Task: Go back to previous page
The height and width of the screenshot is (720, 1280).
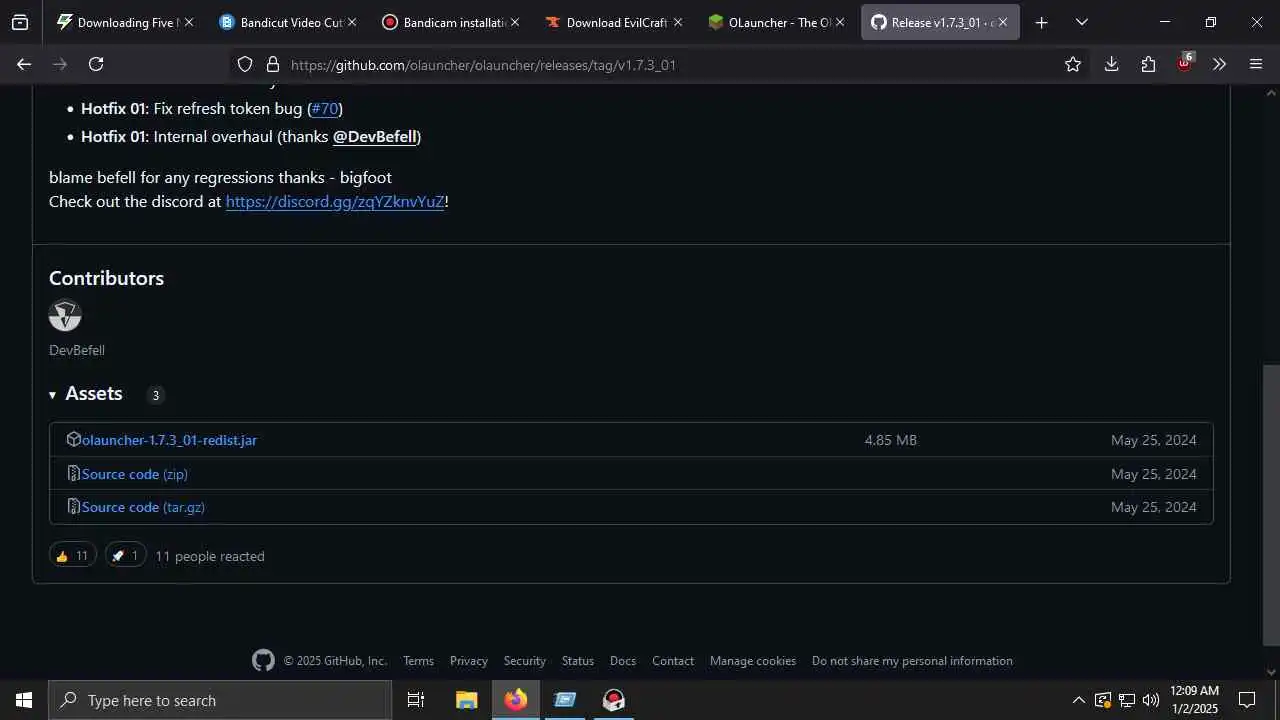Action: [24, 64]
